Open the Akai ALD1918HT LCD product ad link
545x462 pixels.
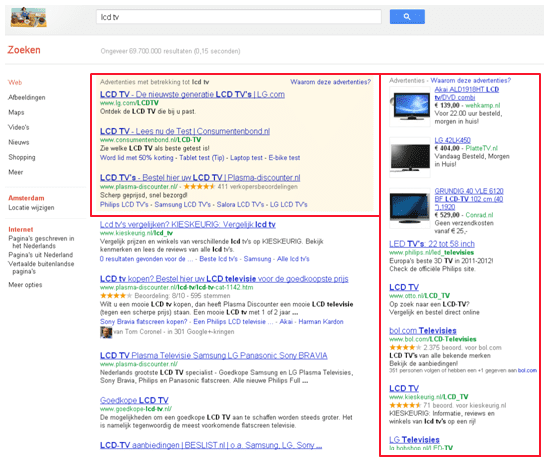(x=466, y=94)
